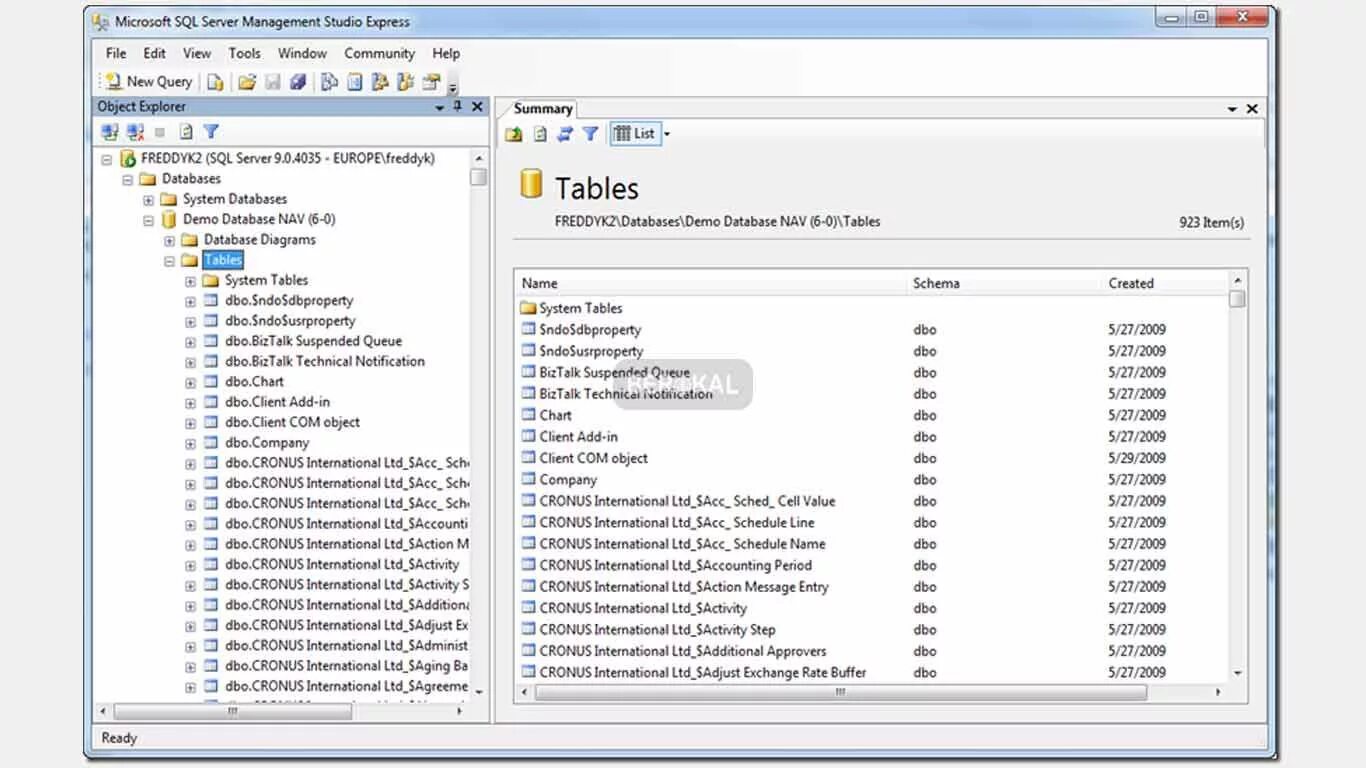Expand the dbo.Company tree node

coord(190,443)
